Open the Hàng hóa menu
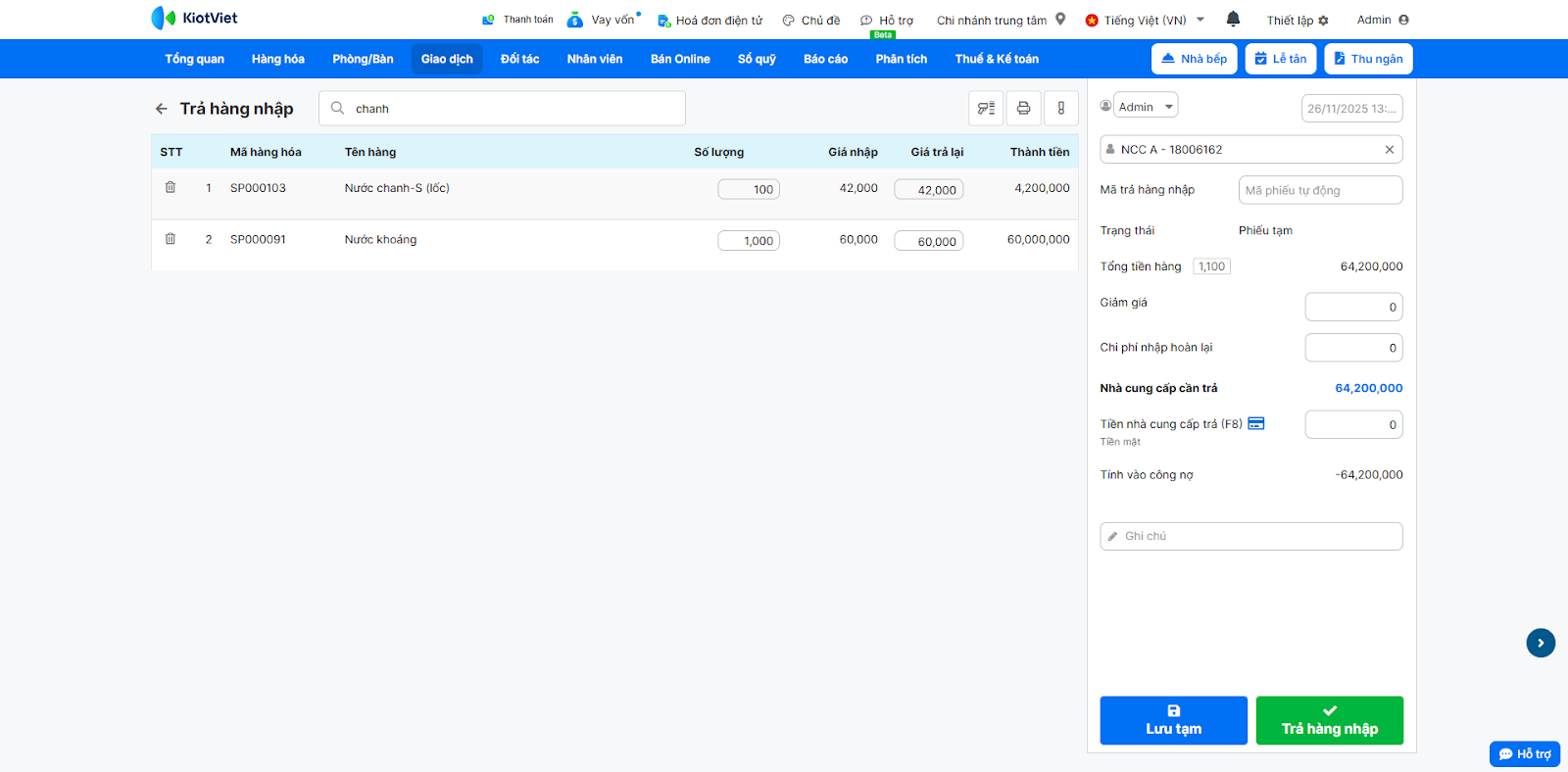1568x772 pixels. pyautogui.click(x=277, y=59)
